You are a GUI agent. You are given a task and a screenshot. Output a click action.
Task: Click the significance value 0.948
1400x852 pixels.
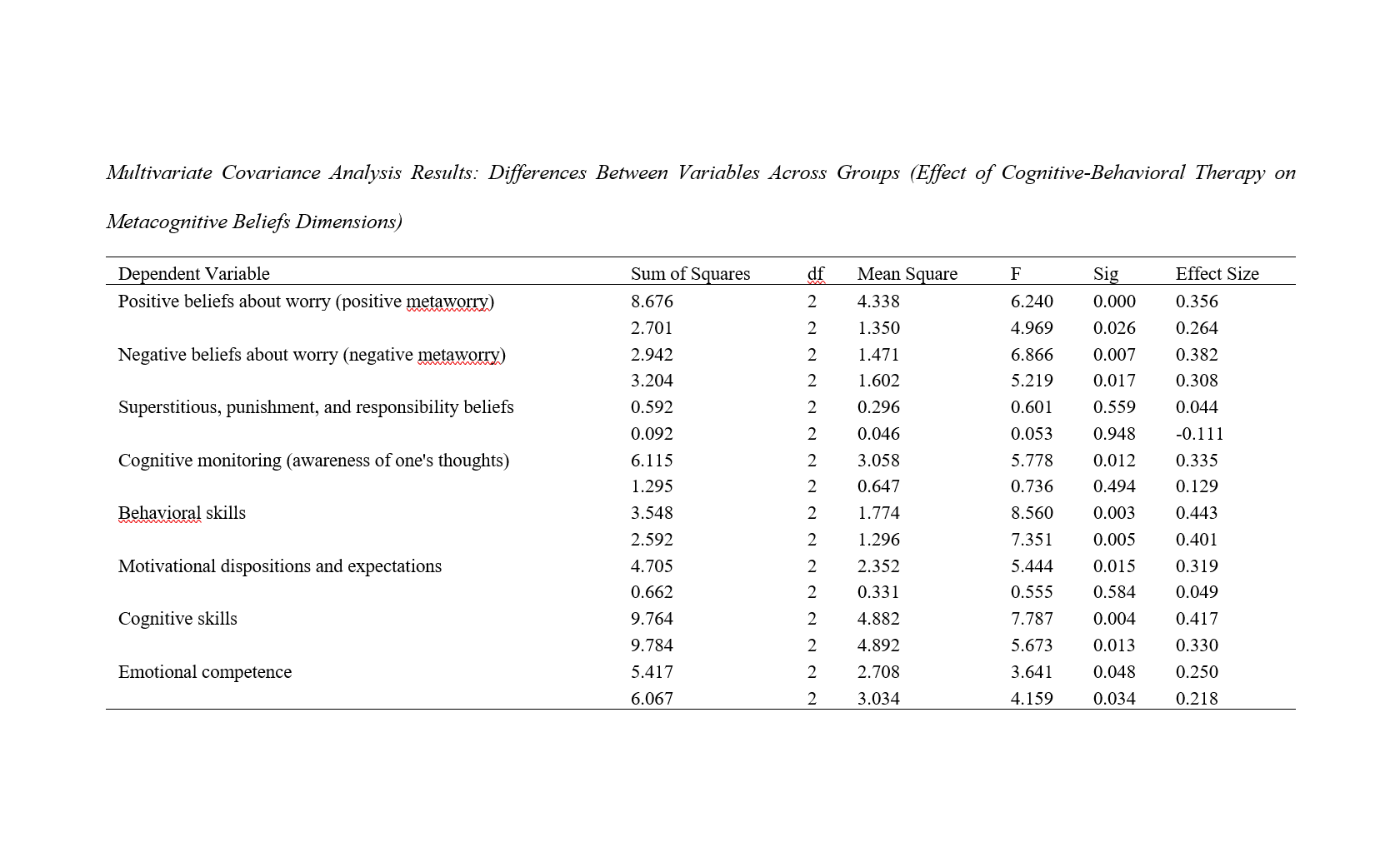1114,434
